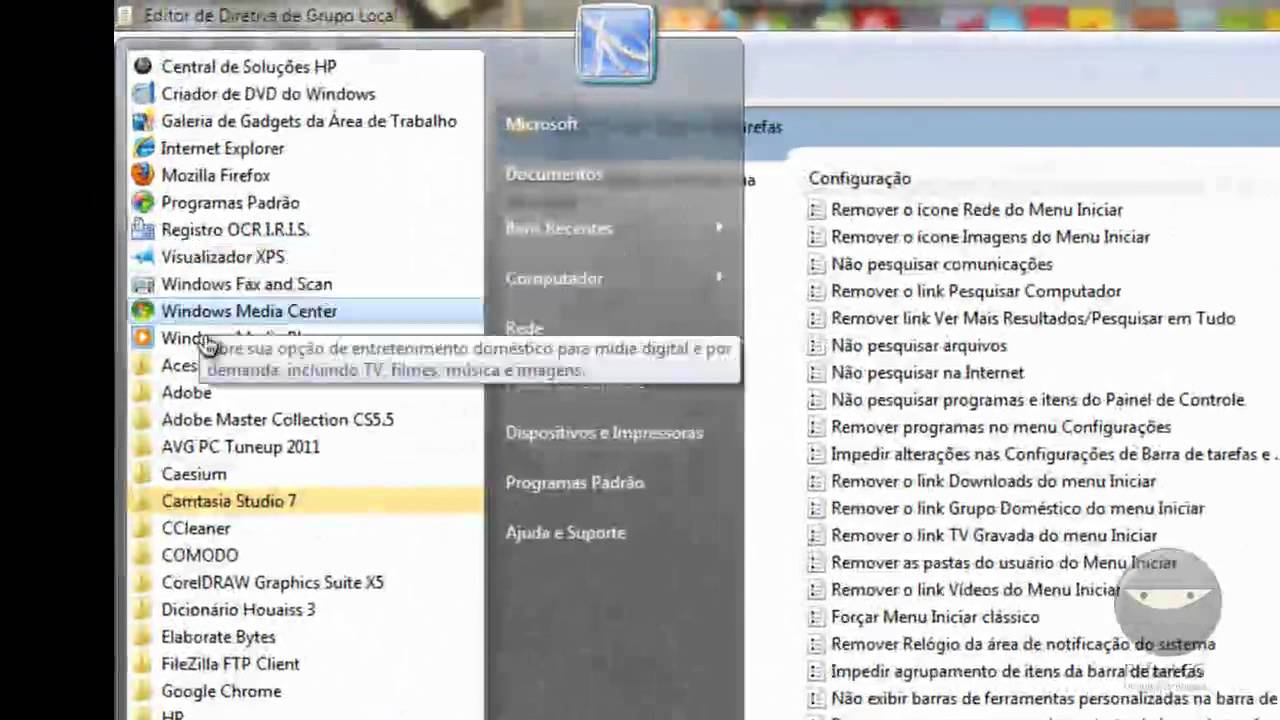Select policy Não pesquisar programas e itens do Painel

coord(1038,399)
